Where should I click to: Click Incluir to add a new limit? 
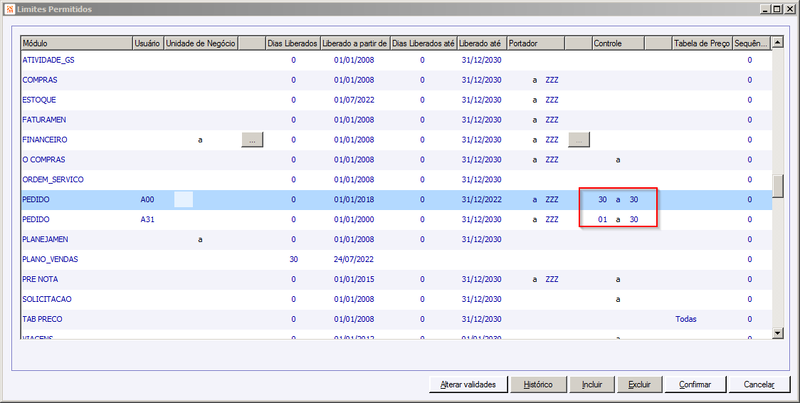pyautogui.click(x=592, y=385)
